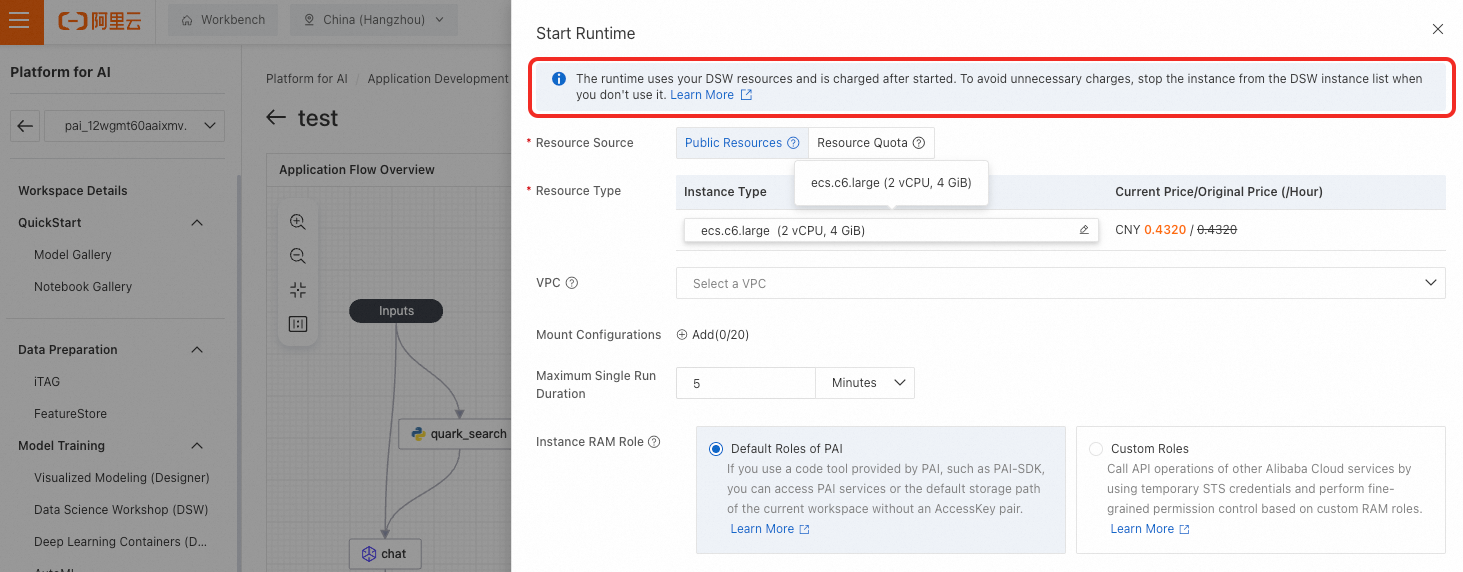
Task: Open the China (Hangzhou) region dropdown
Action: (x=373, y=20)
